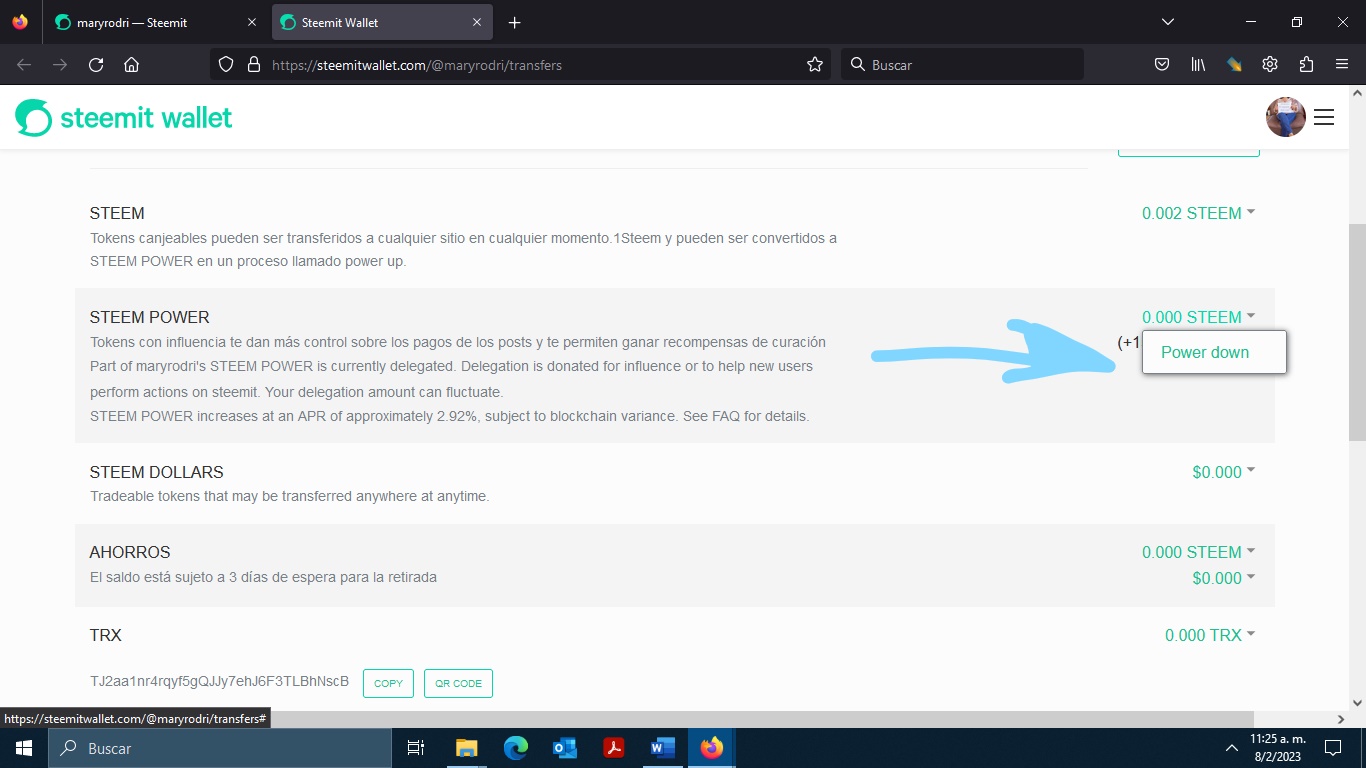The image size is (1366, 768).
Task: Close the maryrodri — Steemit tab
Action: (252, 22)
